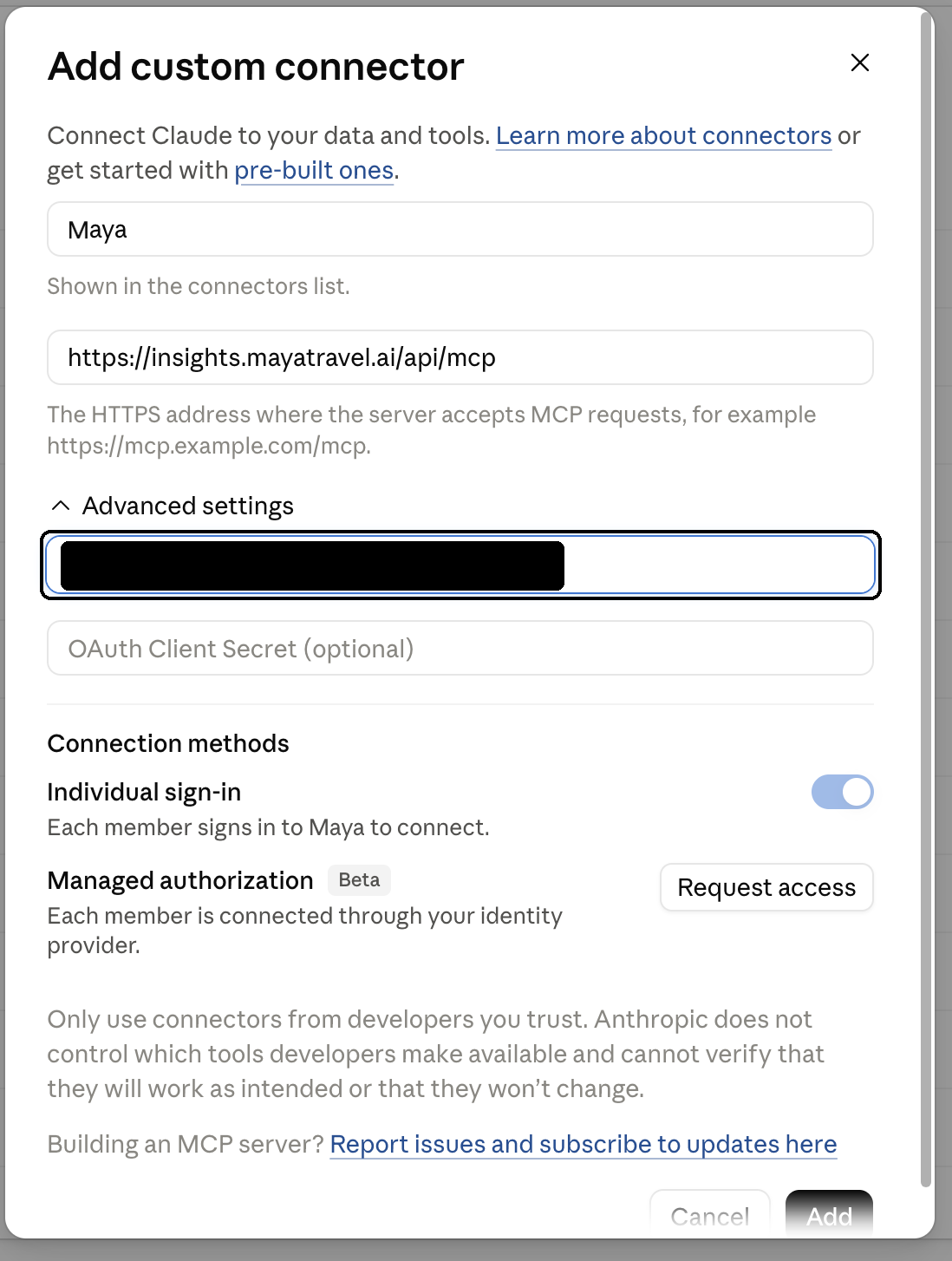
Task: Click the Advanced settings label
Action: click(188, 506)
